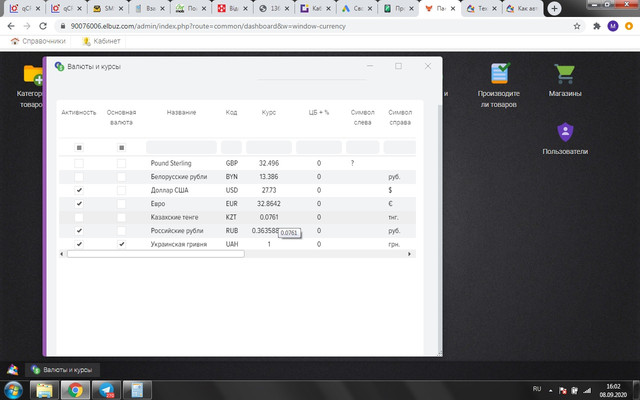Screen dimensions: 640x400
Task: Set Евро as main currency checkbox
Action: click(x=121, y=204)
